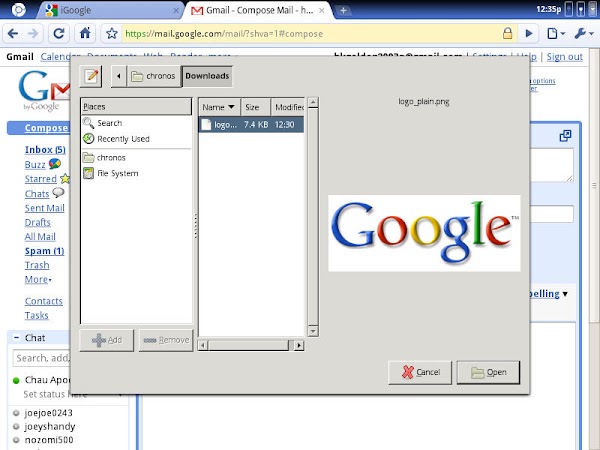Click the Remove bookmark button

(166, 340)
